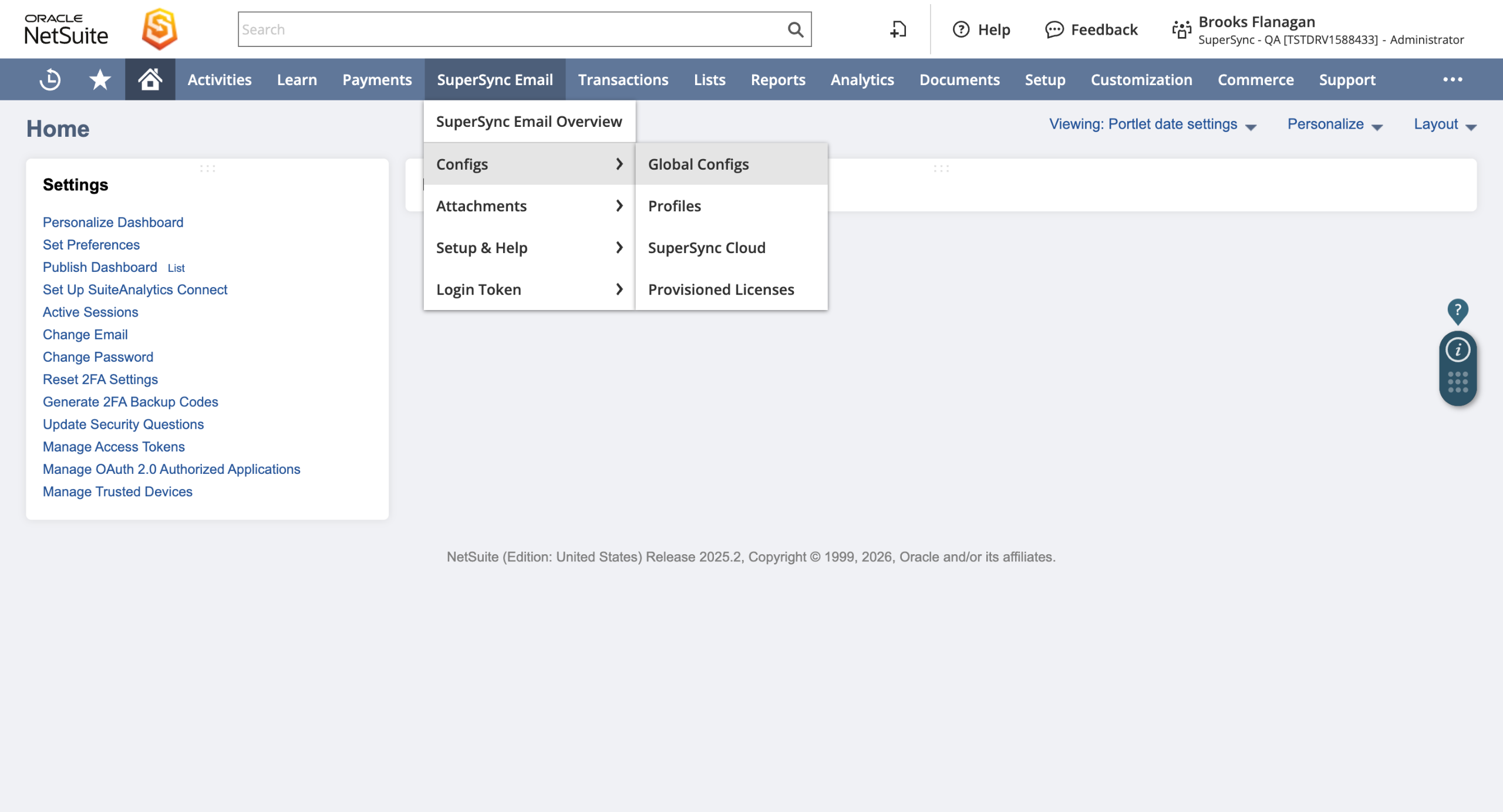
Task: Click the teal question mark pin
Action: pos(1457,310)
